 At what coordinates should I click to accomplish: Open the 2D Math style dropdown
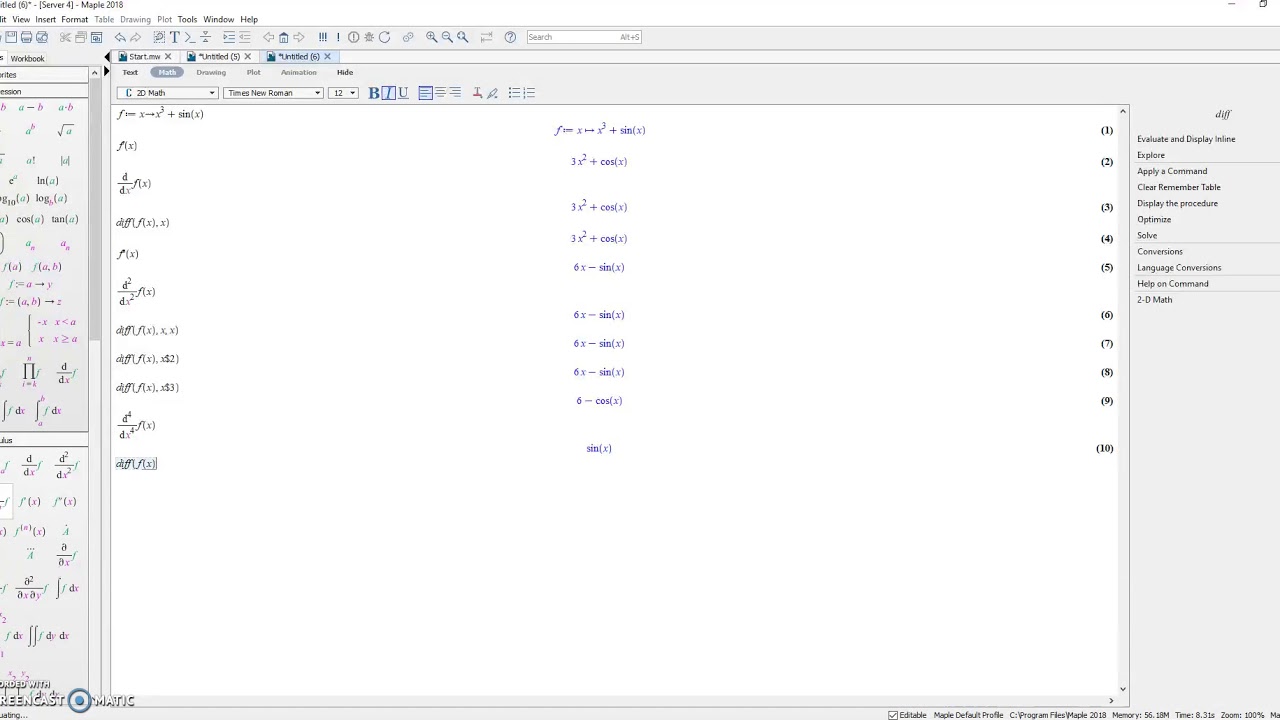tap(167, 93)
